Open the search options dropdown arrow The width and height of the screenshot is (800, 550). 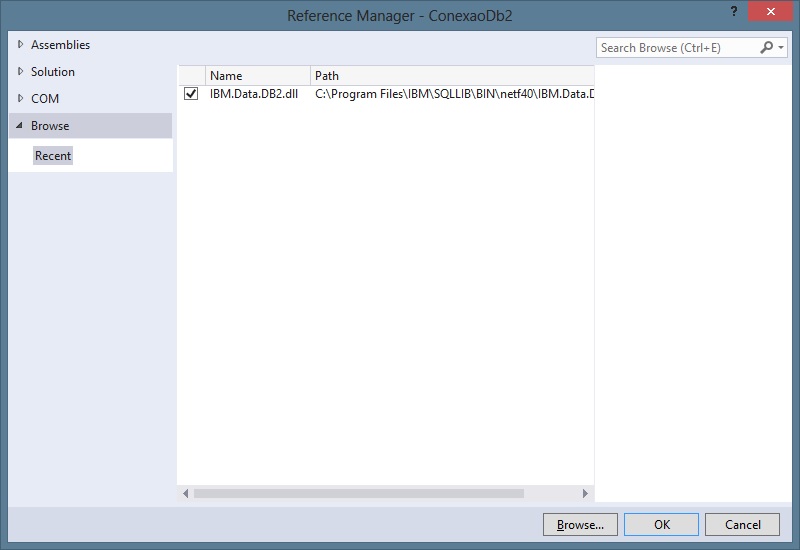(781, 48)
